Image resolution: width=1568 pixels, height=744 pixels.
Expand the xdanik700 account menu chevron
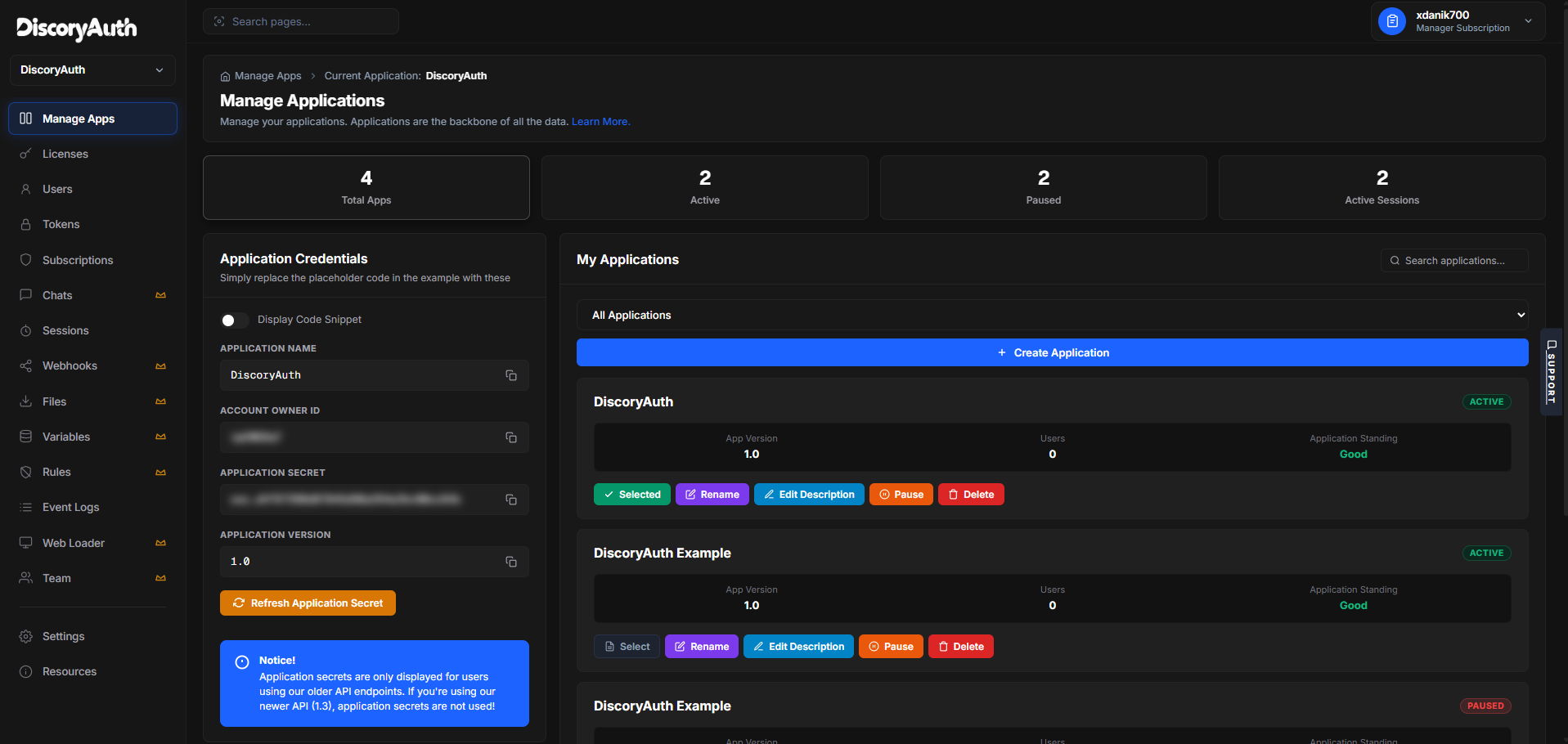coord(1529,21)
